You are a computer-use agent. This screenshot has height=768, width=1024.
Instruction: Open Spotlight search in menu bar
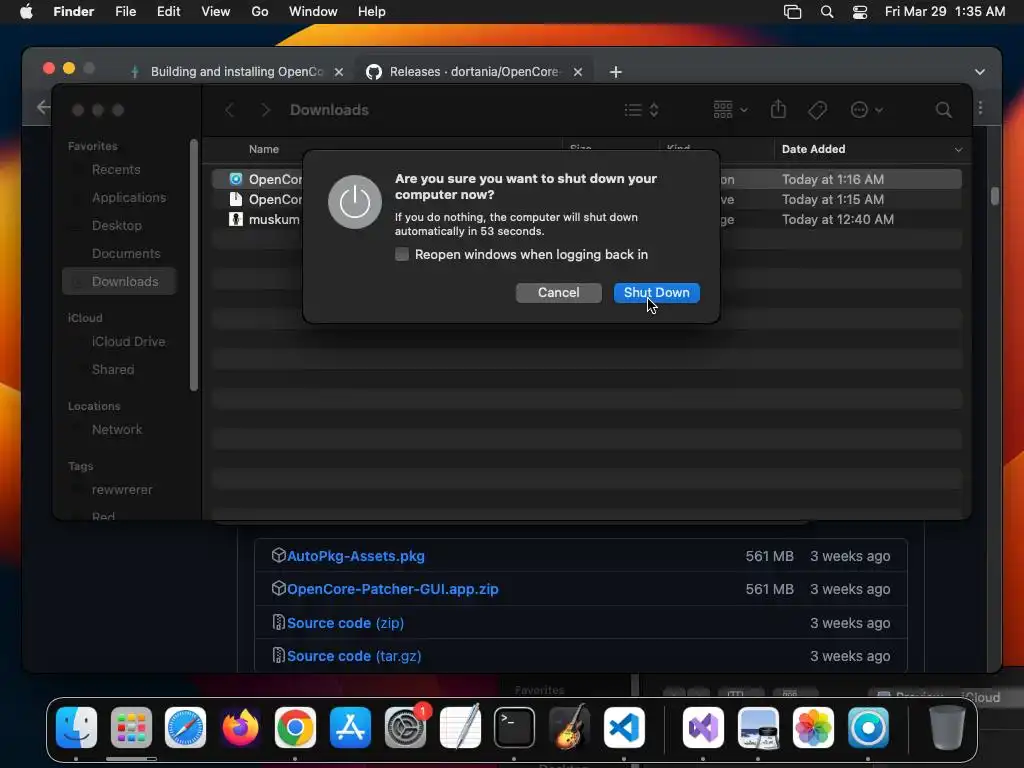point(827,12)
